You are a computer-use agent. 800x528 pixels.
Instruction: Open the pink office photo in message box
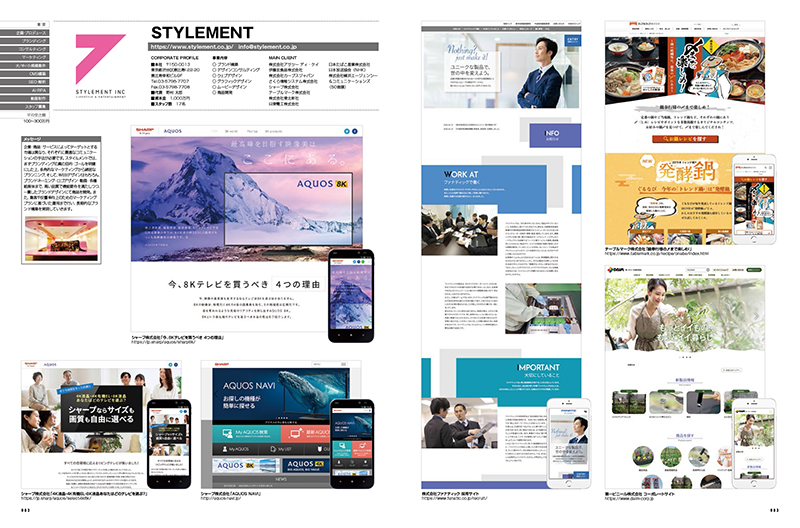click(x=61, y=238)
